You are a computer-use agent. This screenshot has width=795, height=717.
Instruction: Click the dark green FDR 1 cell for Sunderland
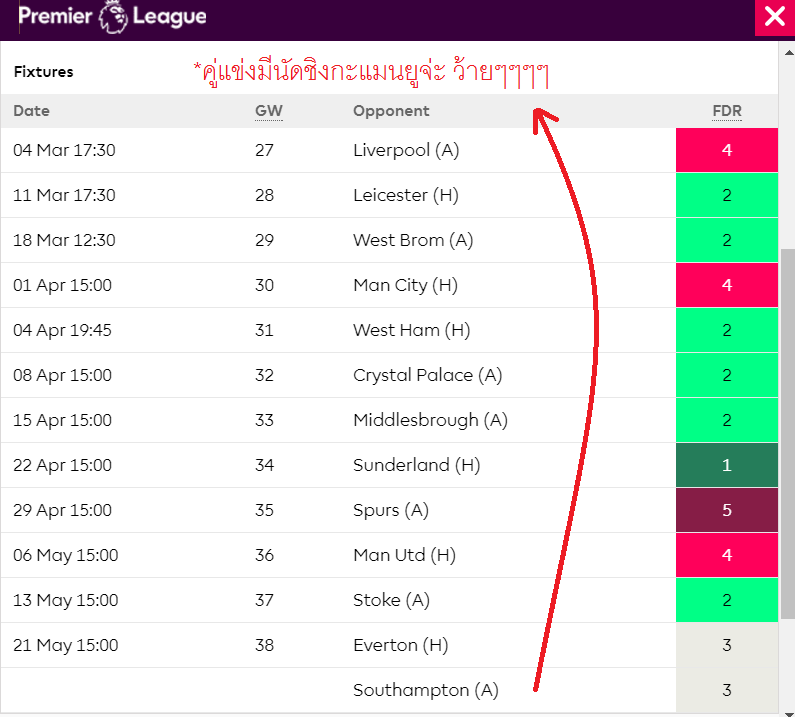pos(726,465)
